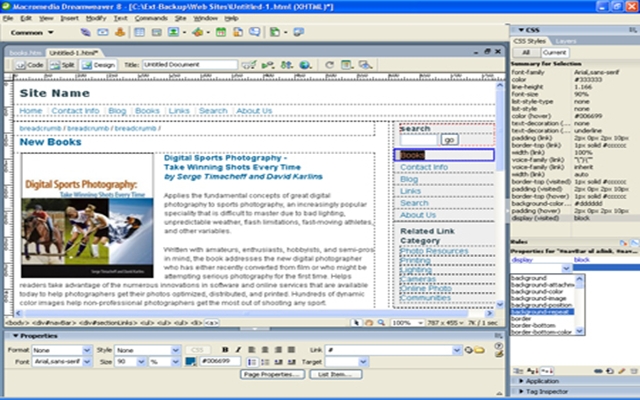Insert a Named Anchor icon

[120, 32]
